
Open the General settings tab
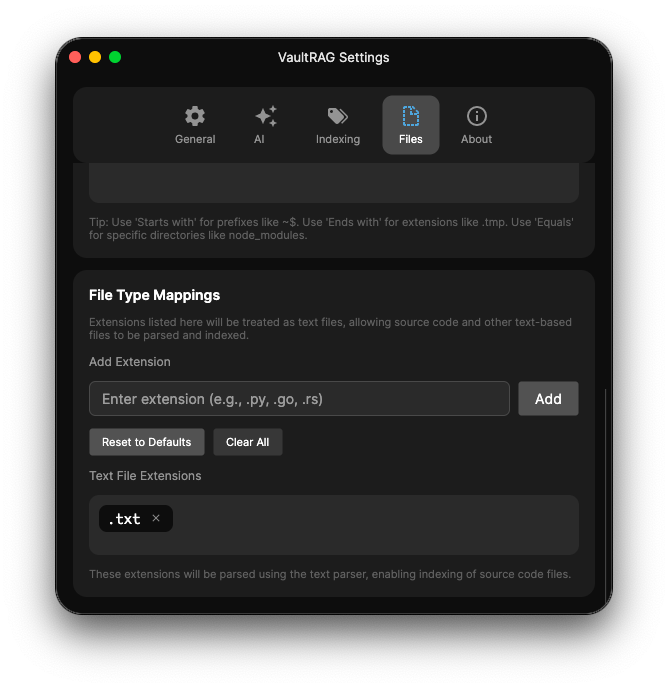(195, 125)
